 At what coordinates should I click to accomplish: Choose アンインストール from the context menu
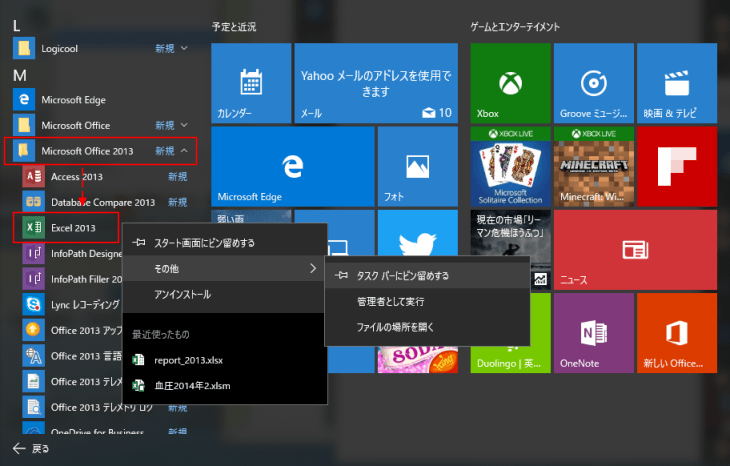point(224,294)
